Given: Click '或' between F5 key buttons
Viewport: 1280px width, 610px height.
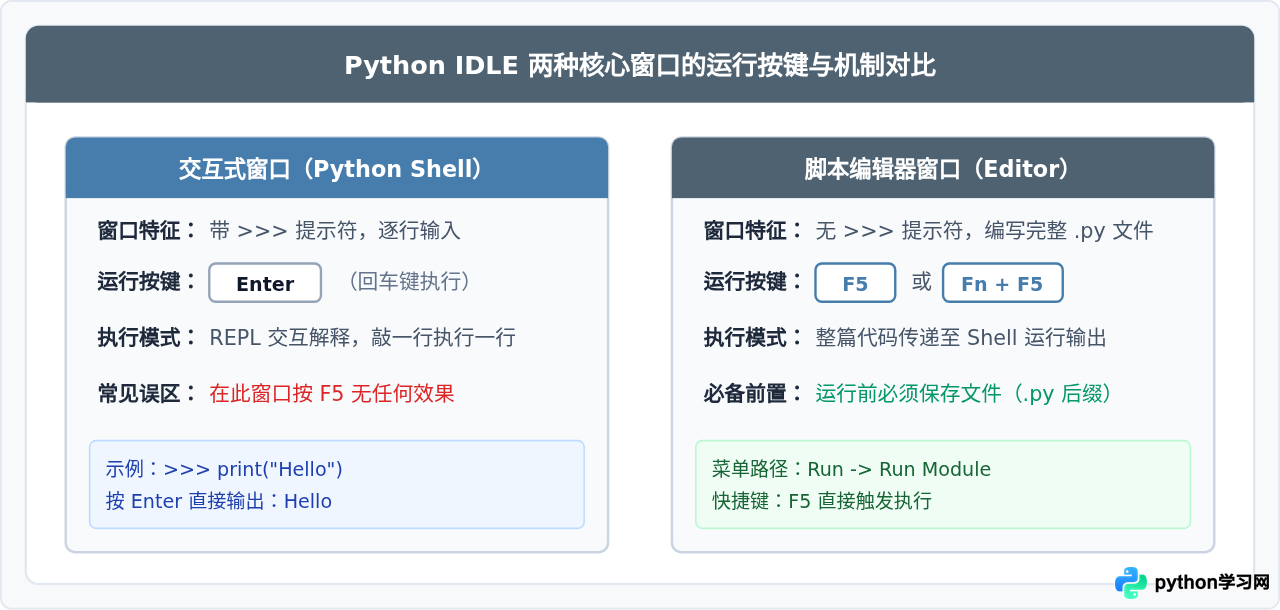Looking at the screenshot, I should pyautogui.click(x=921, y=283).
